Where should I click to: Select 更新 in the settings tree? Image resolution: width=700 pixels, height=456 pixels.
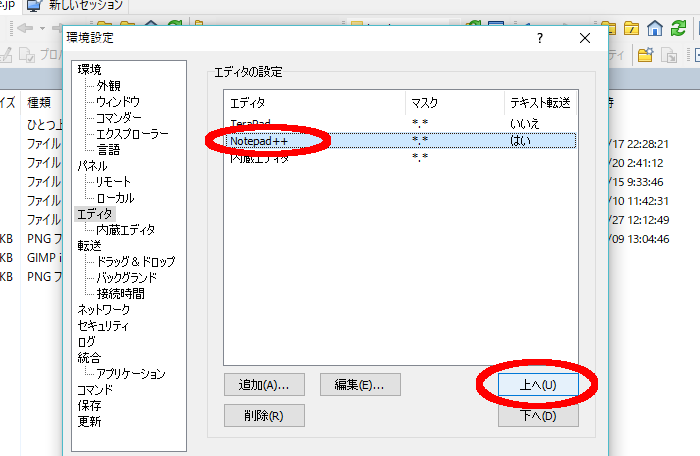[89, 422]
